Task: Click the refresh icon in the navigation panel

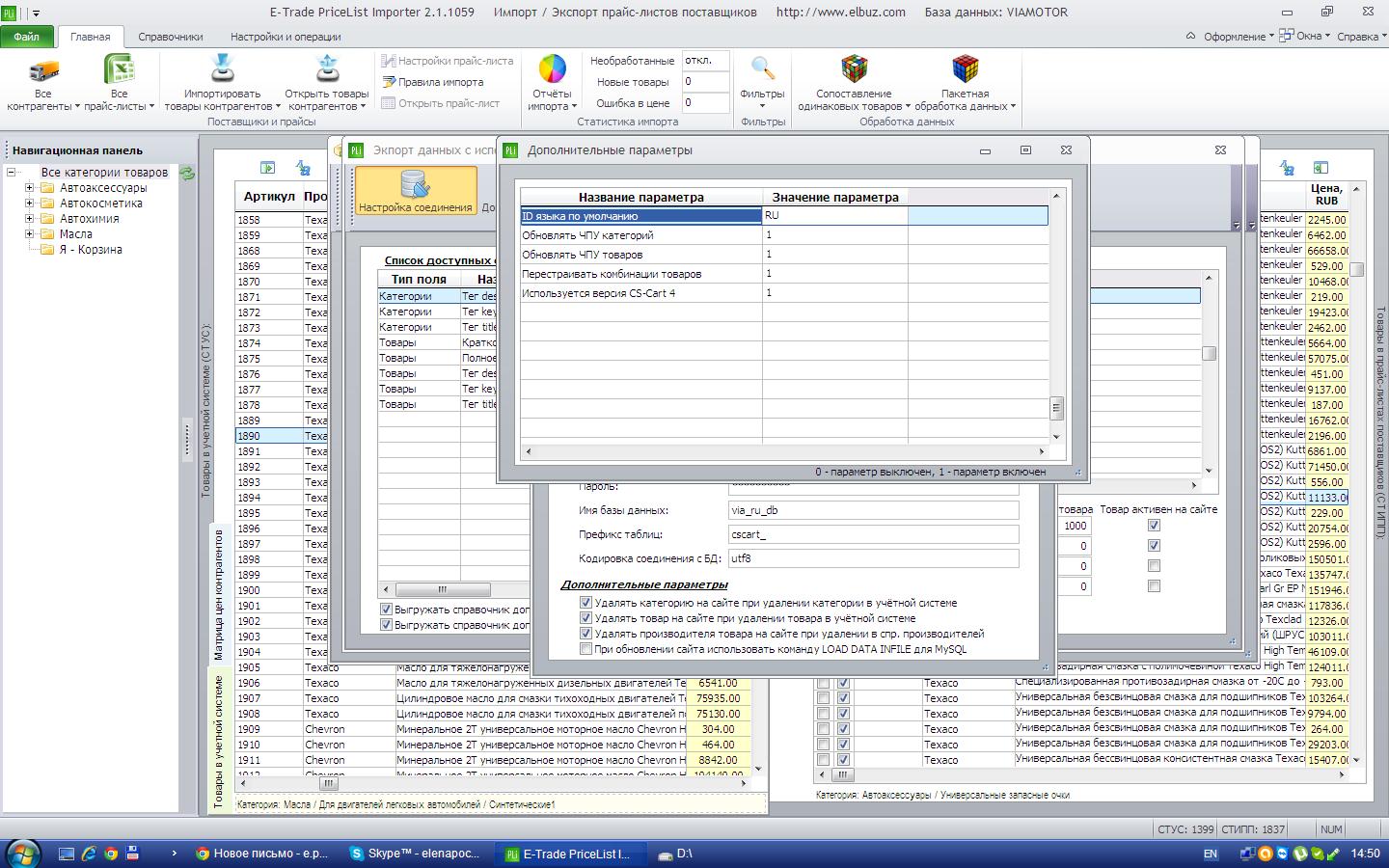Action: [x=187, y=174]
